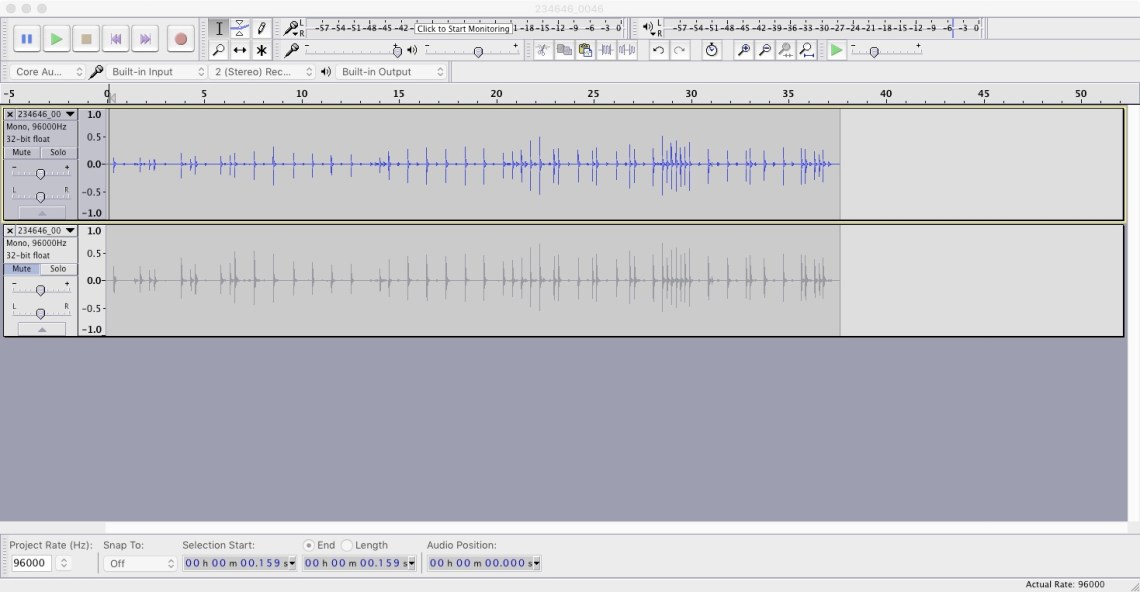Screen dimensions: 1140x592
Task: Open the Built-in Output device dropdown
Action: click(391, 72)
